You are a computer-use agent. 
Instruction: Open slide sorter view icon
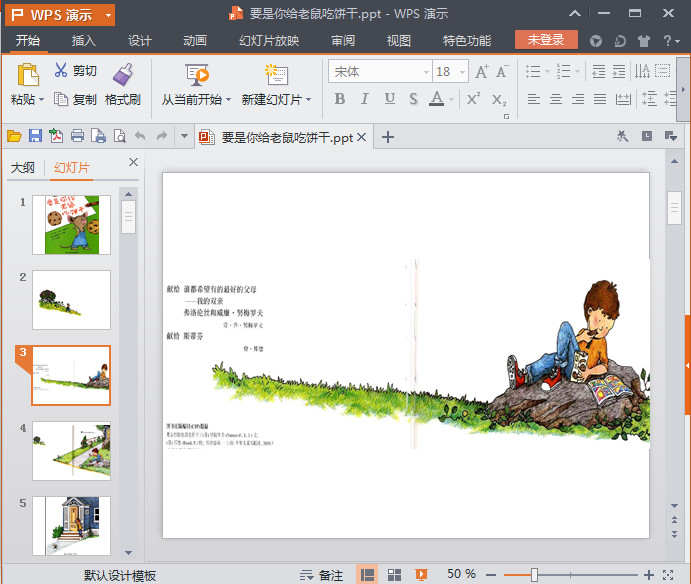pyautogui.click(x=394, y=574)
